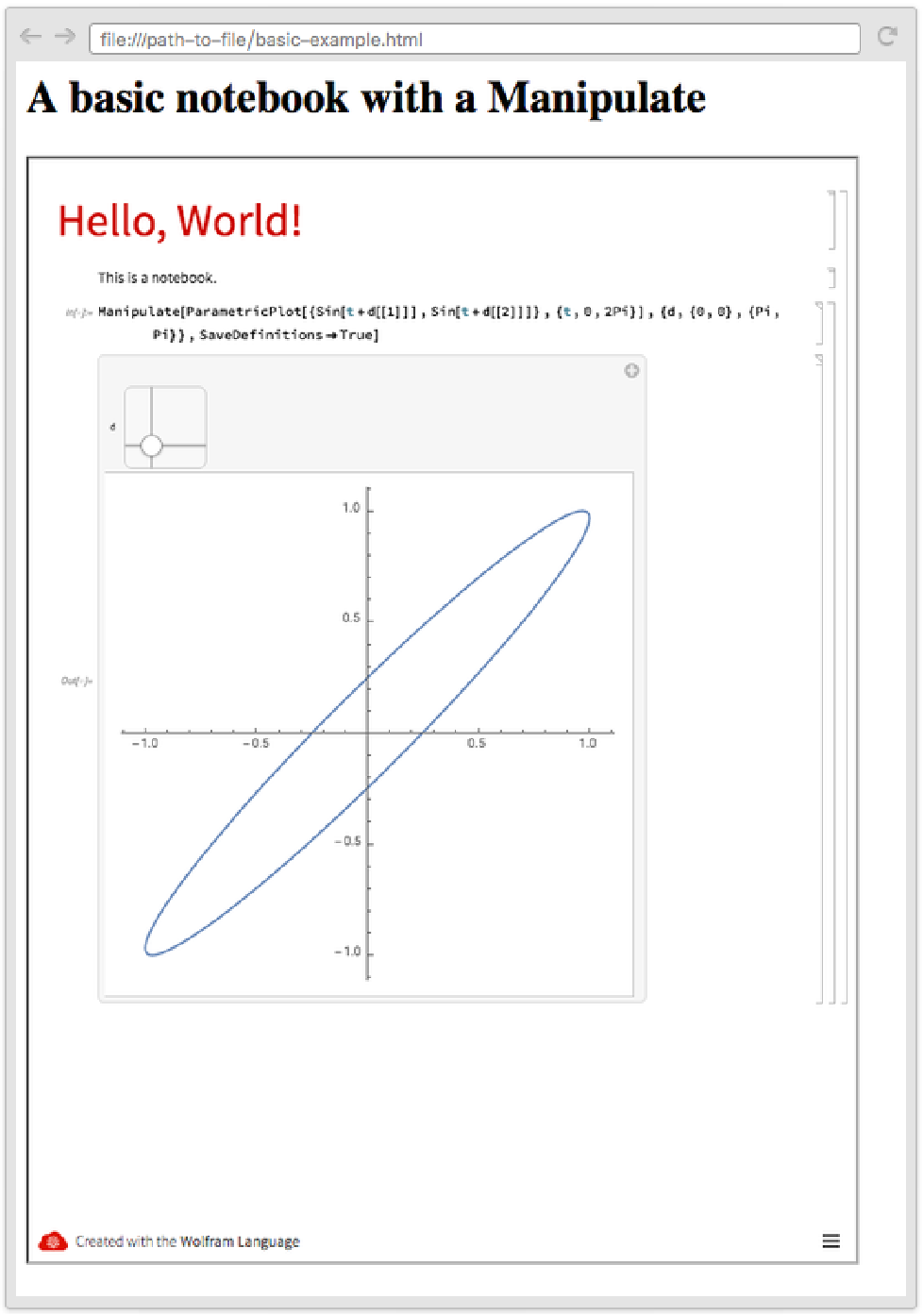923x1316 pixels.
Task: Click the Hello, World! red title text
Action: tap(179, 221)
